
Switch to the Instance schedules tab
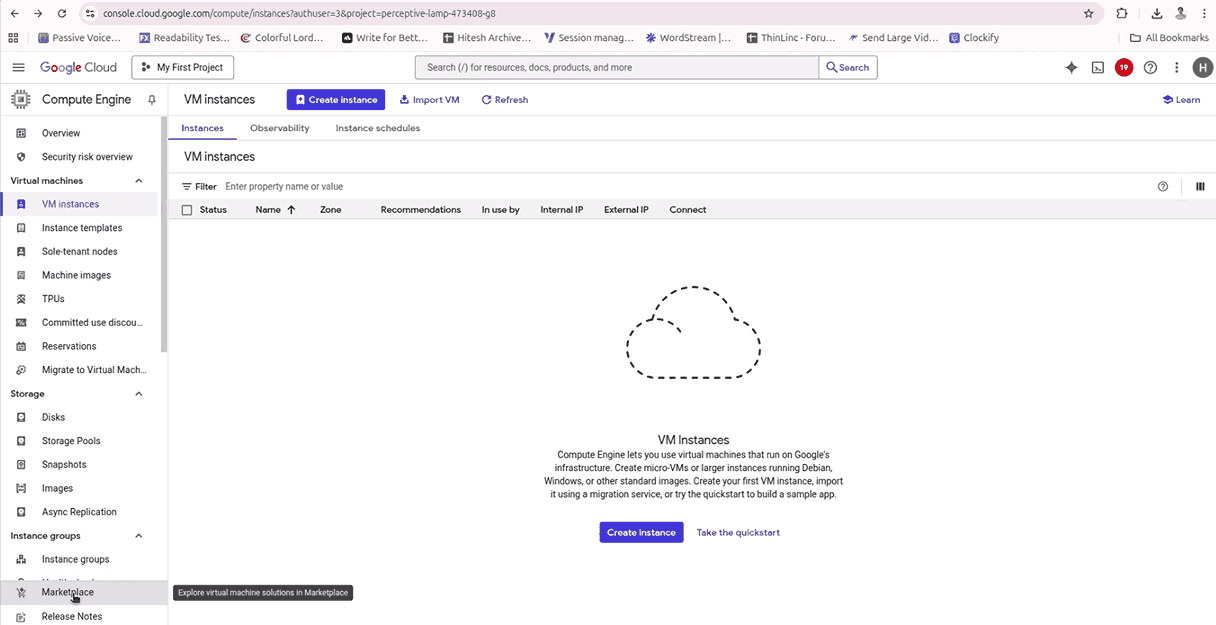click(x=377, y=128)
